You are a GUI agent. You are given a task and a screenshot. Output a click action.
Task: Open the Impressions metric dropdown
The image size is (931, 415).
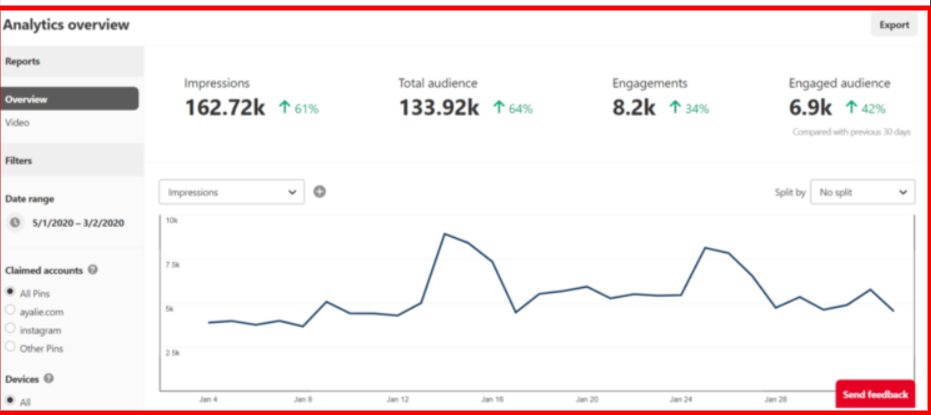coord(231,191)
